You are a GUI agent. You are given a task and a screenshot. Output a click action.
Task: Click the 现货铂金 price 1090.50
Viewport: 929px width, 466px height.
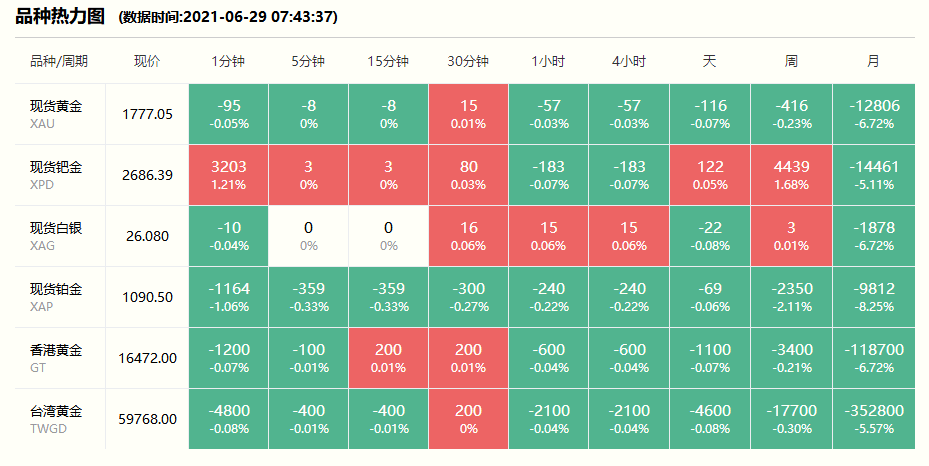(148, 297)
